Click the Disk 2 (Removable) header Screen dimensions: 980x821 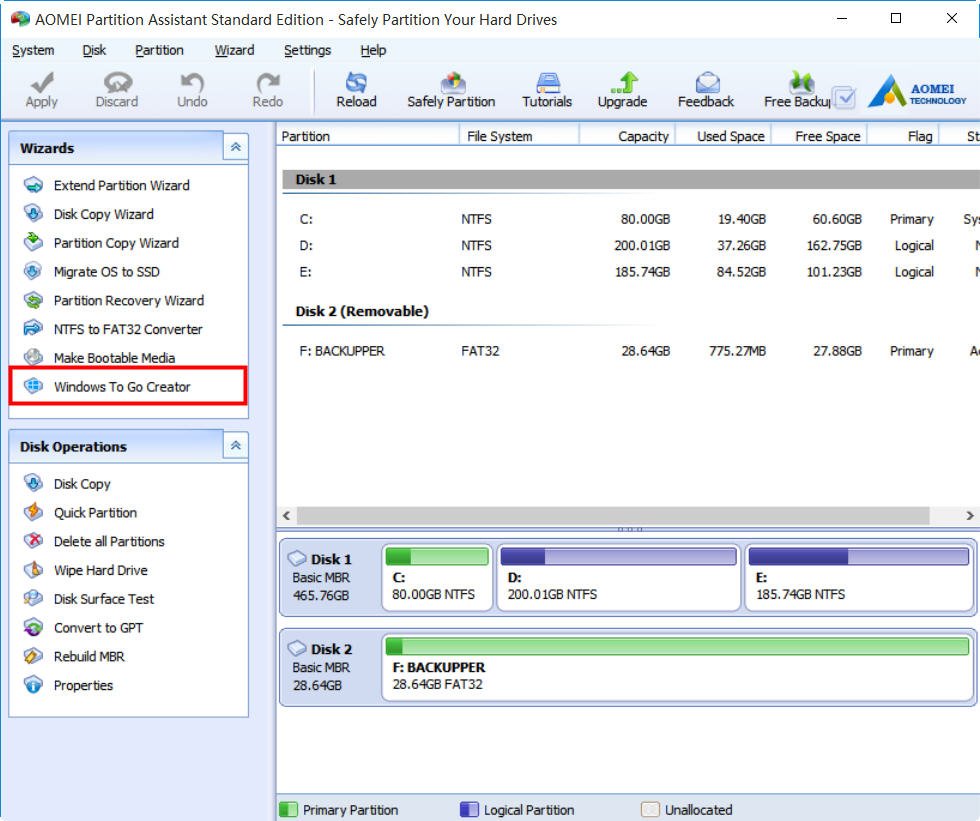[362, 311]
